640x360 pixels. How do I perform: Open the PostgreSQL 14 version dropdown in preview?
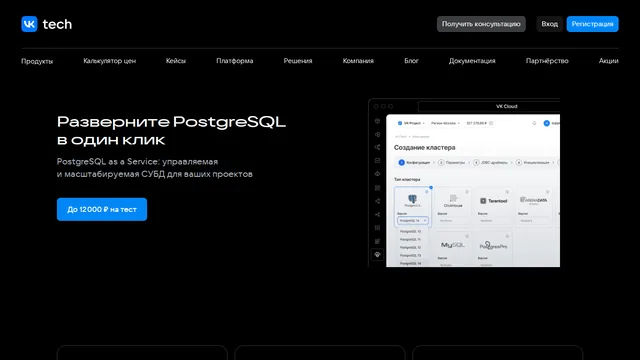point(413,220)
